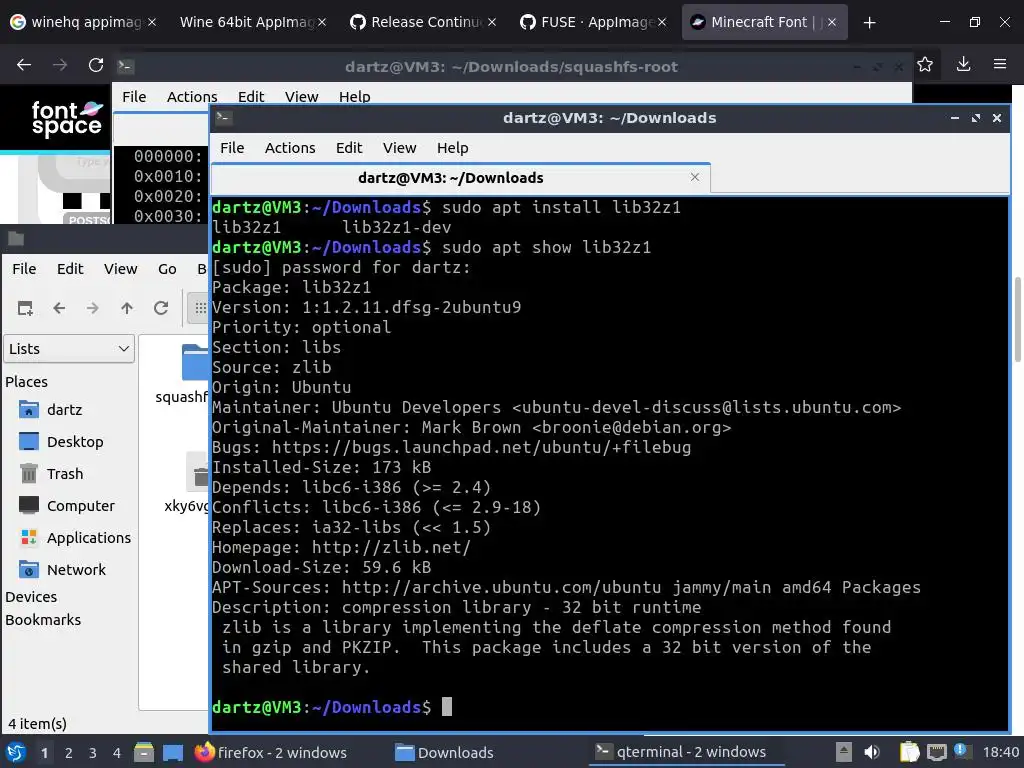Click firefox - 2 windows taskbar button

tap(271, 752)
